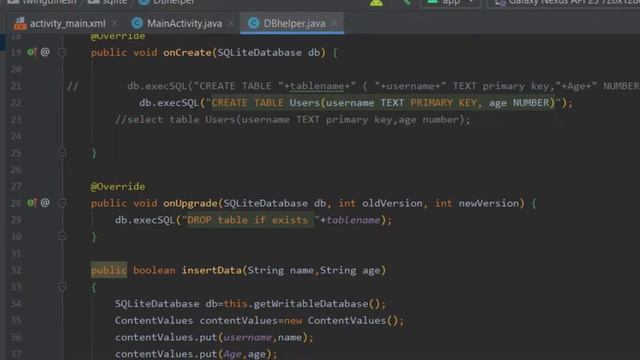The height and width of the screenshot is (360, 640).
Task: Click the insertData method name
Action: [211, 270]
